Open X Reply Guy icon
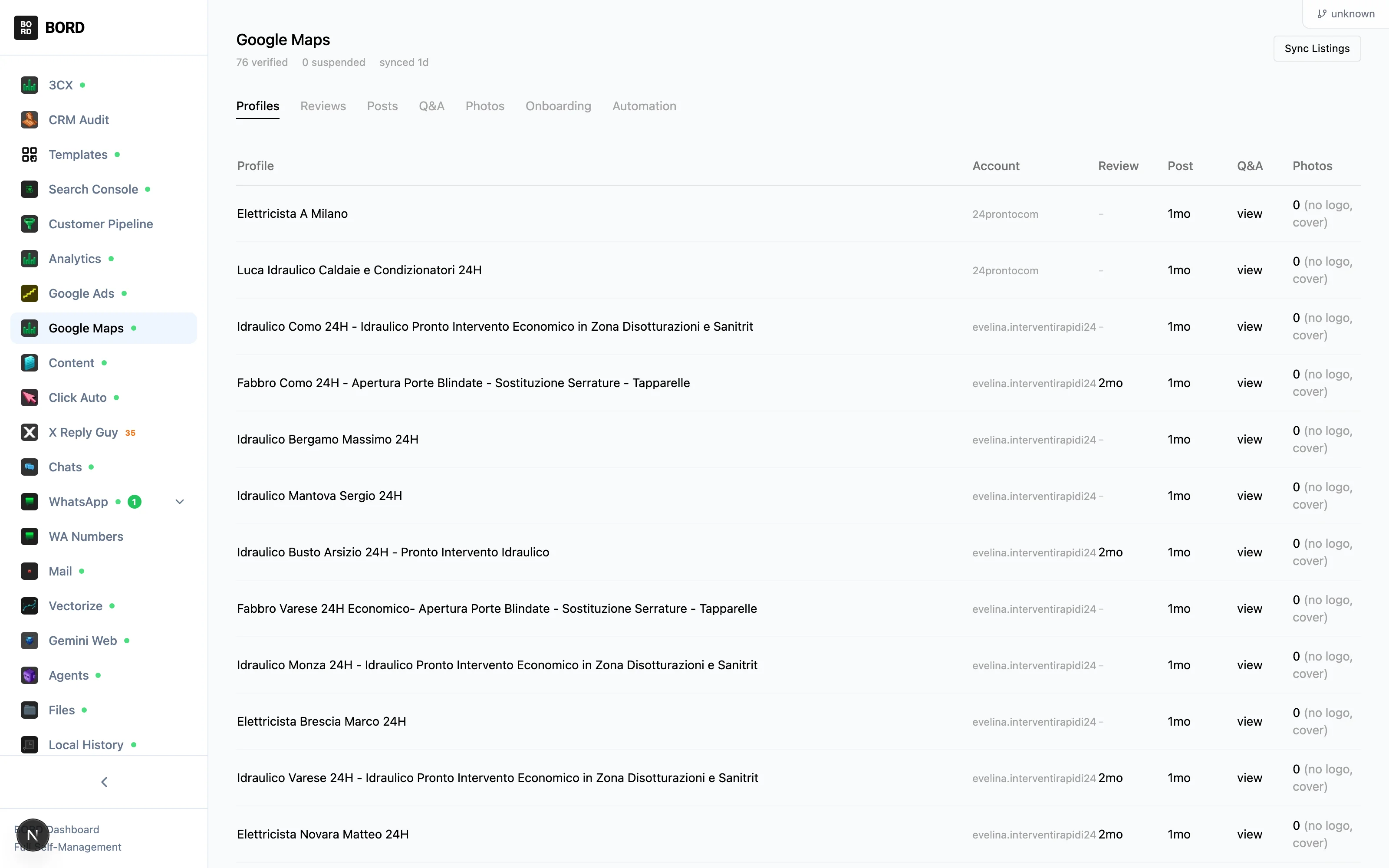 pyautogui.click(x=29, y=432)
